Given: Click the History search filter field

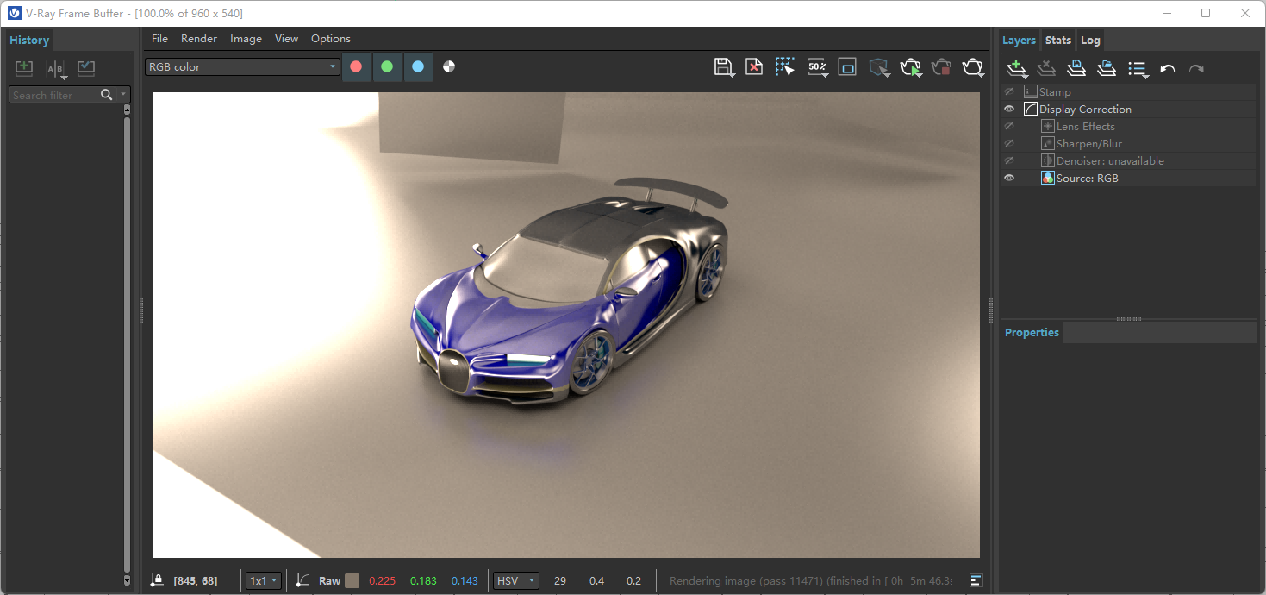Looking at the screenshot, I should (x=55, y=95).
